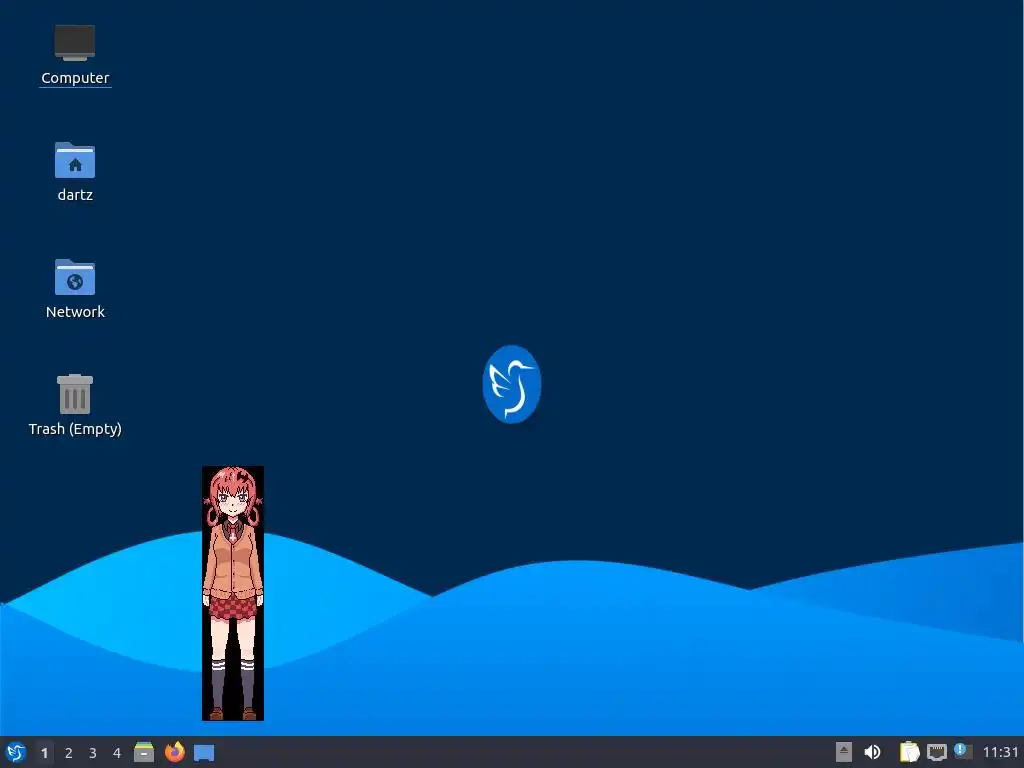Select the "Computer" icon label
This screenshot has height=768, width=1024.
(x=75, y=78)
